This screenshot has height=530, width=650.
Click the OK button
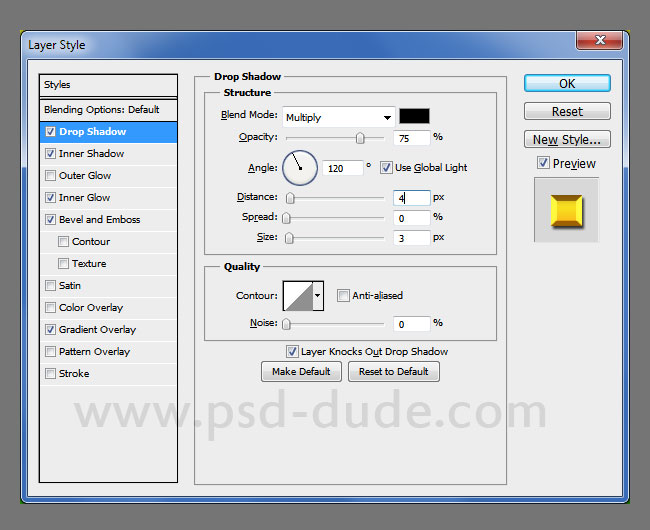click(567, 83)
